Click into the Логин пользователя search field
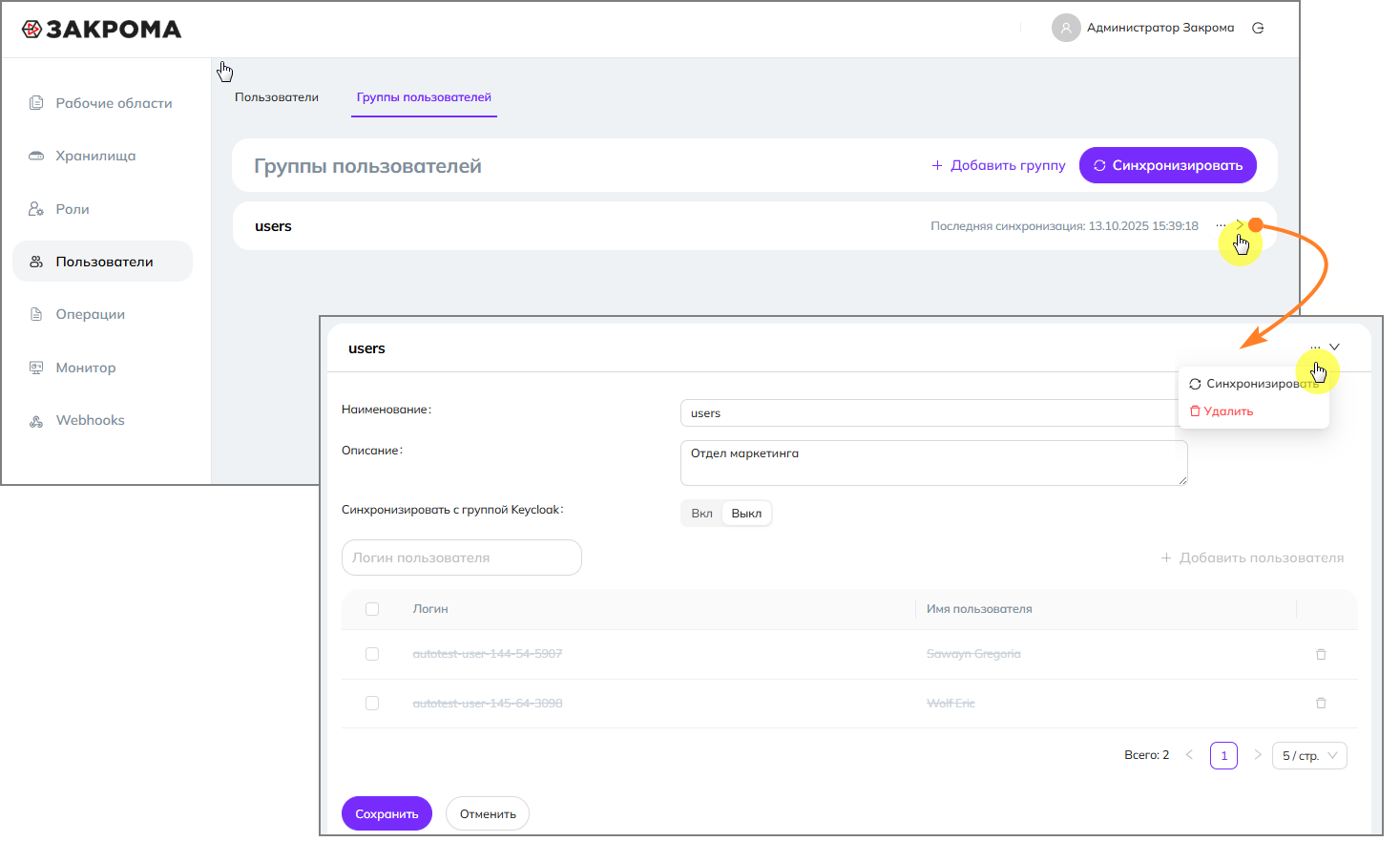Image resolution: width=1400 pixels, height=863 pixels. point(461,558)
